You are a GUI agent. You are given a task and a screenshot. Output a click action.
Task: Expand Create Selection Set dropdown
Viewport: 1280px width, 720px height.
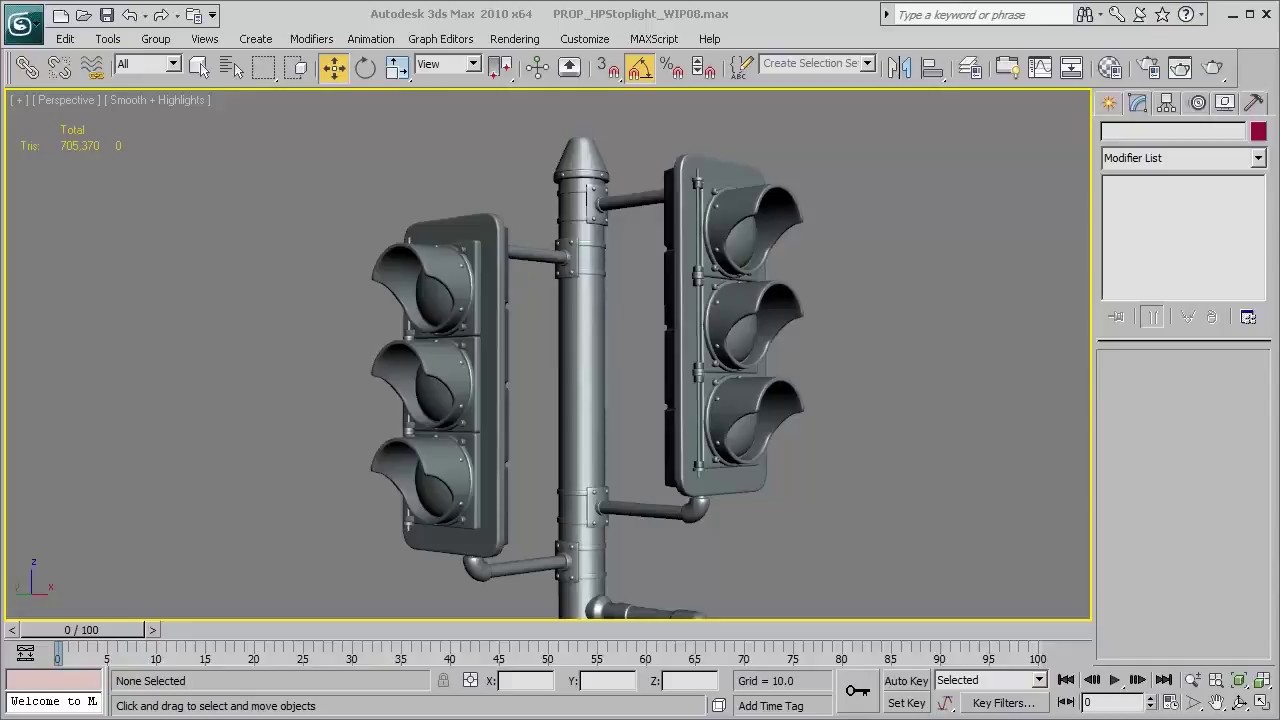[867, 63]
